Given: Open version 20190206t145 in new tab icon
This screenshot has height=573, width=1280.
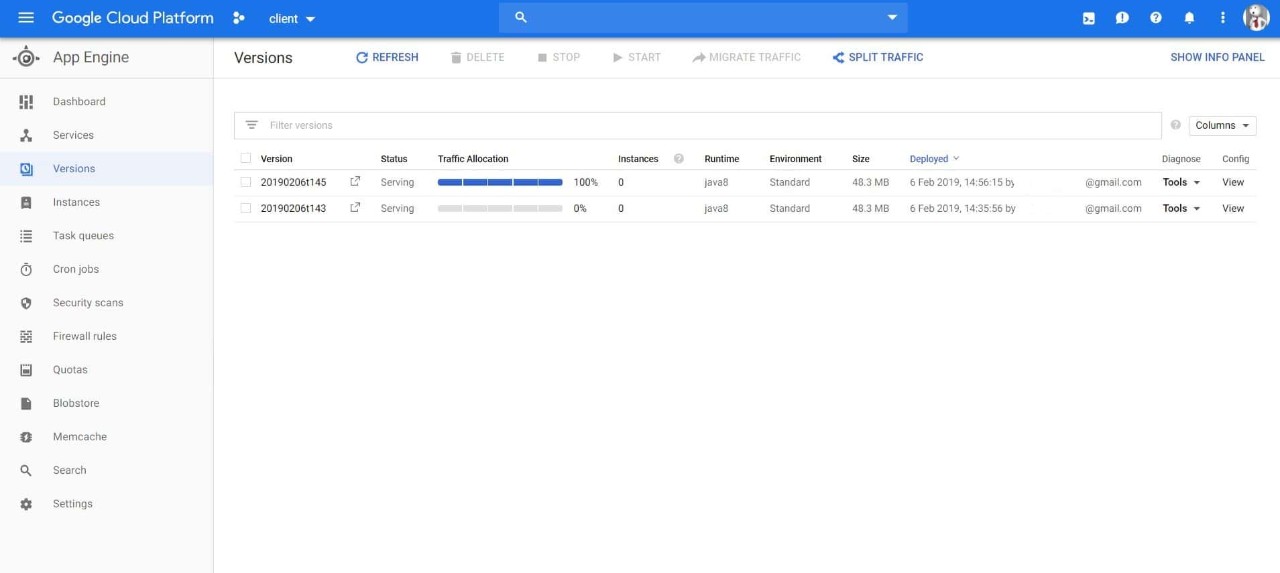Looking at the screenshot, I should tap(355, 182).
